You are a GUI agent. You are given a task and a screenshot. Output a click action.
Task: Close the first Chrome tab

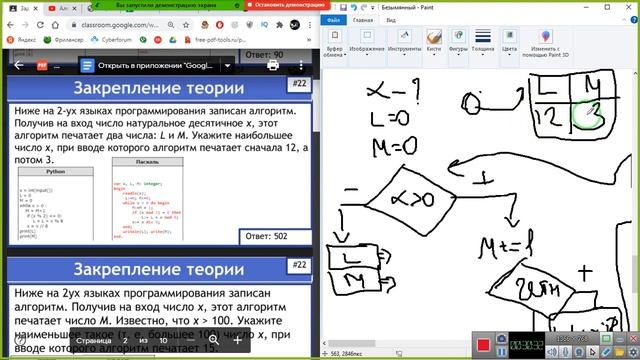(x=36, y=8)
